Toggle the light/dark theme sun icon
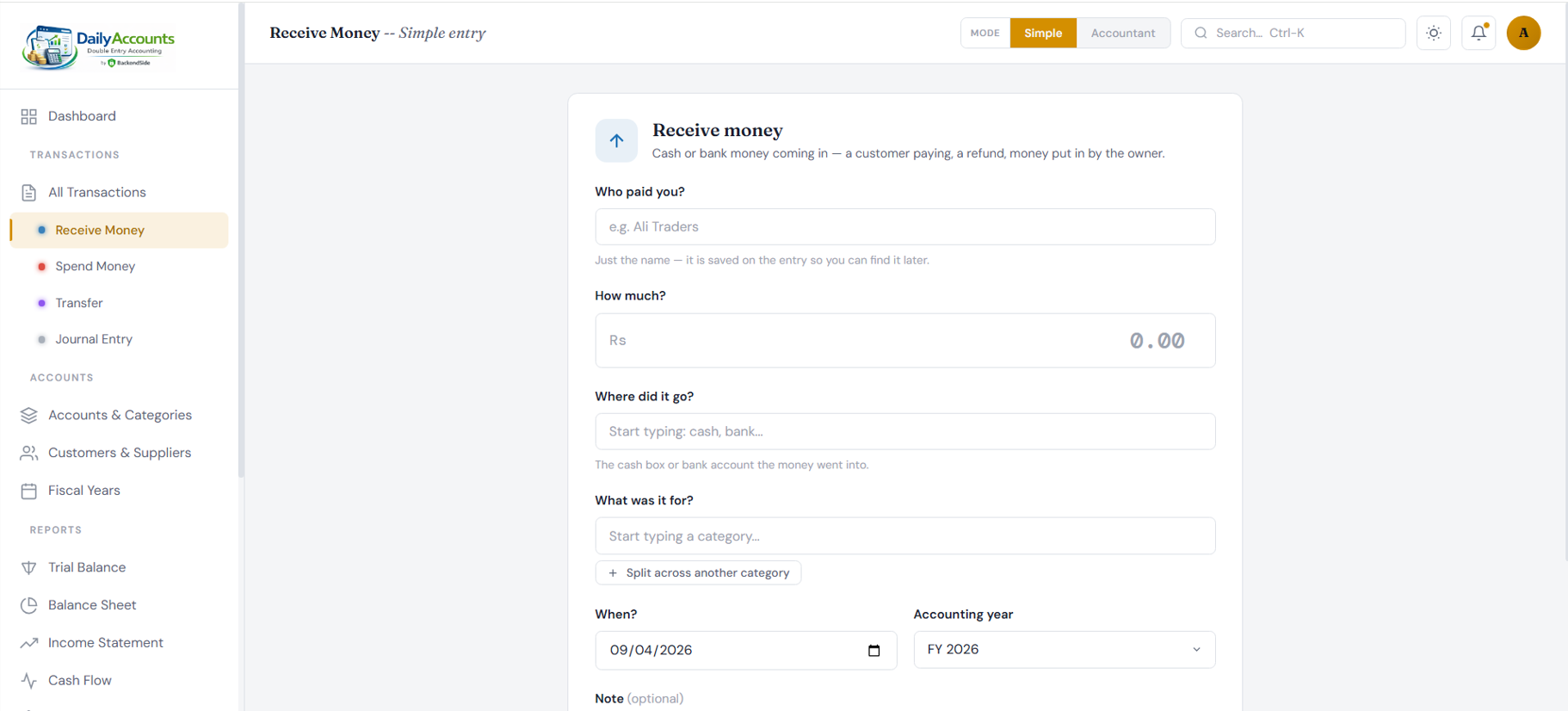This screenshot has width=1568, height=711. click(x=1434, y=33)
